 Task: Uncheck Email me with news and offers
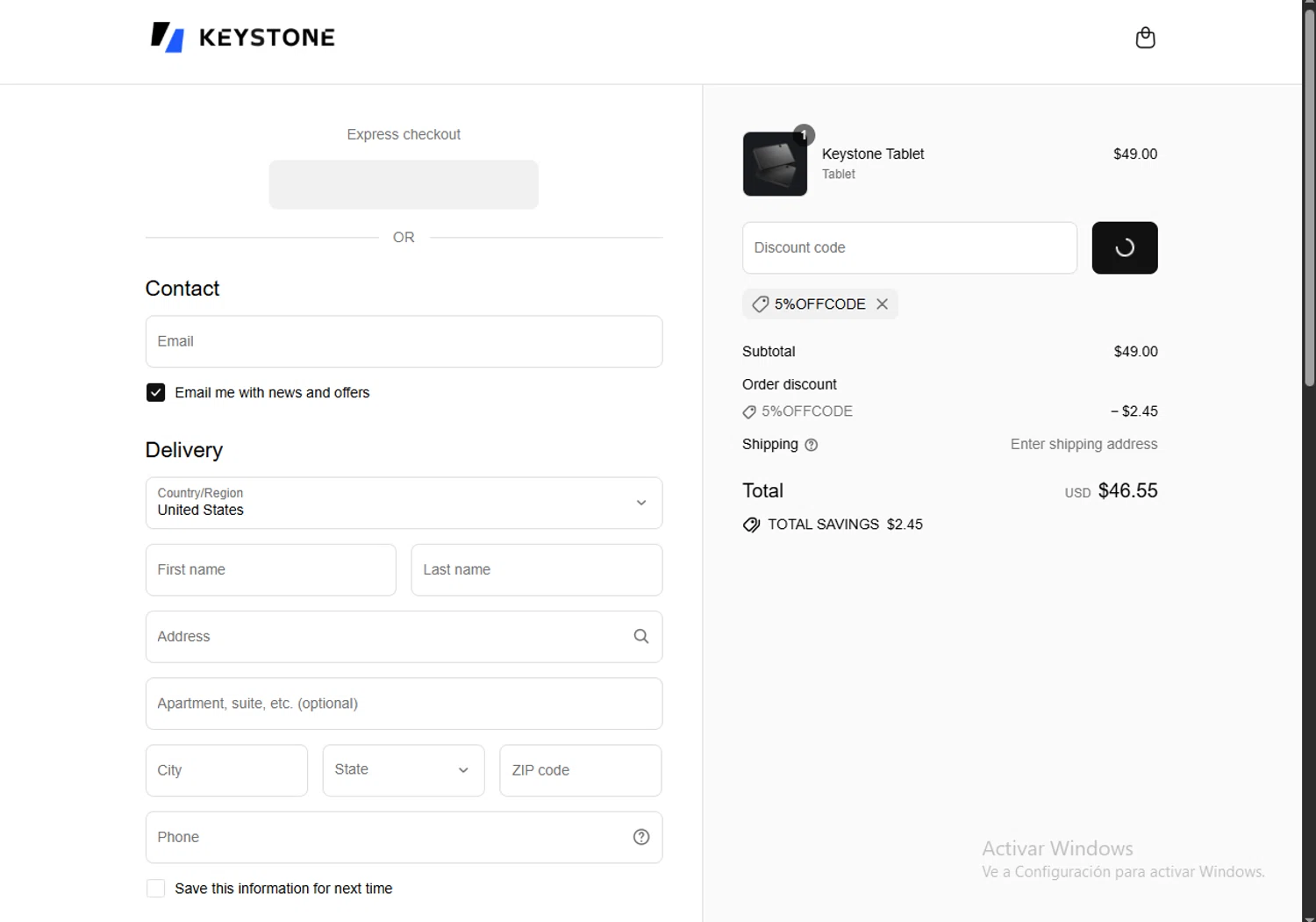(x=155, y=392)
